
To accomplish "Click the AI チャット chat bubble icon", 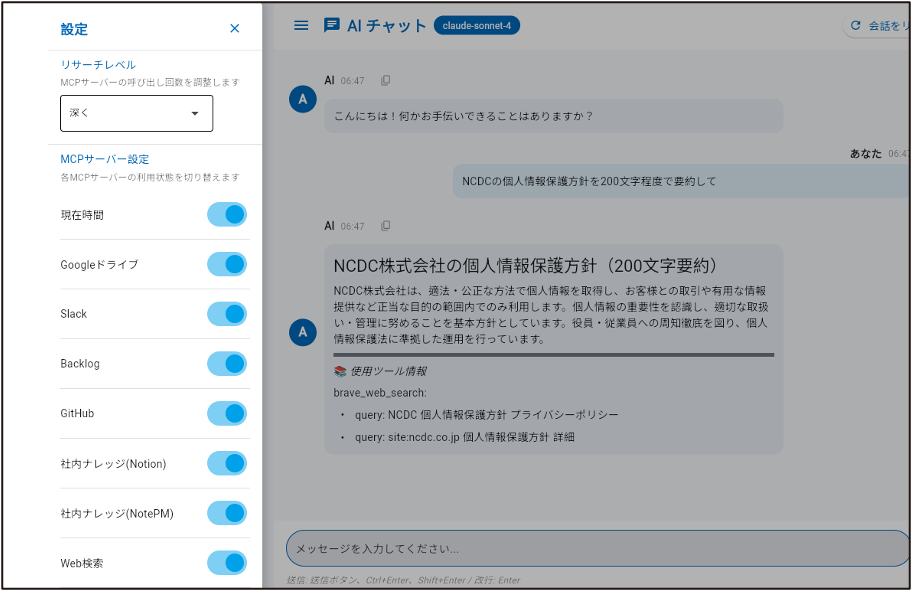I will pos(332,25).
